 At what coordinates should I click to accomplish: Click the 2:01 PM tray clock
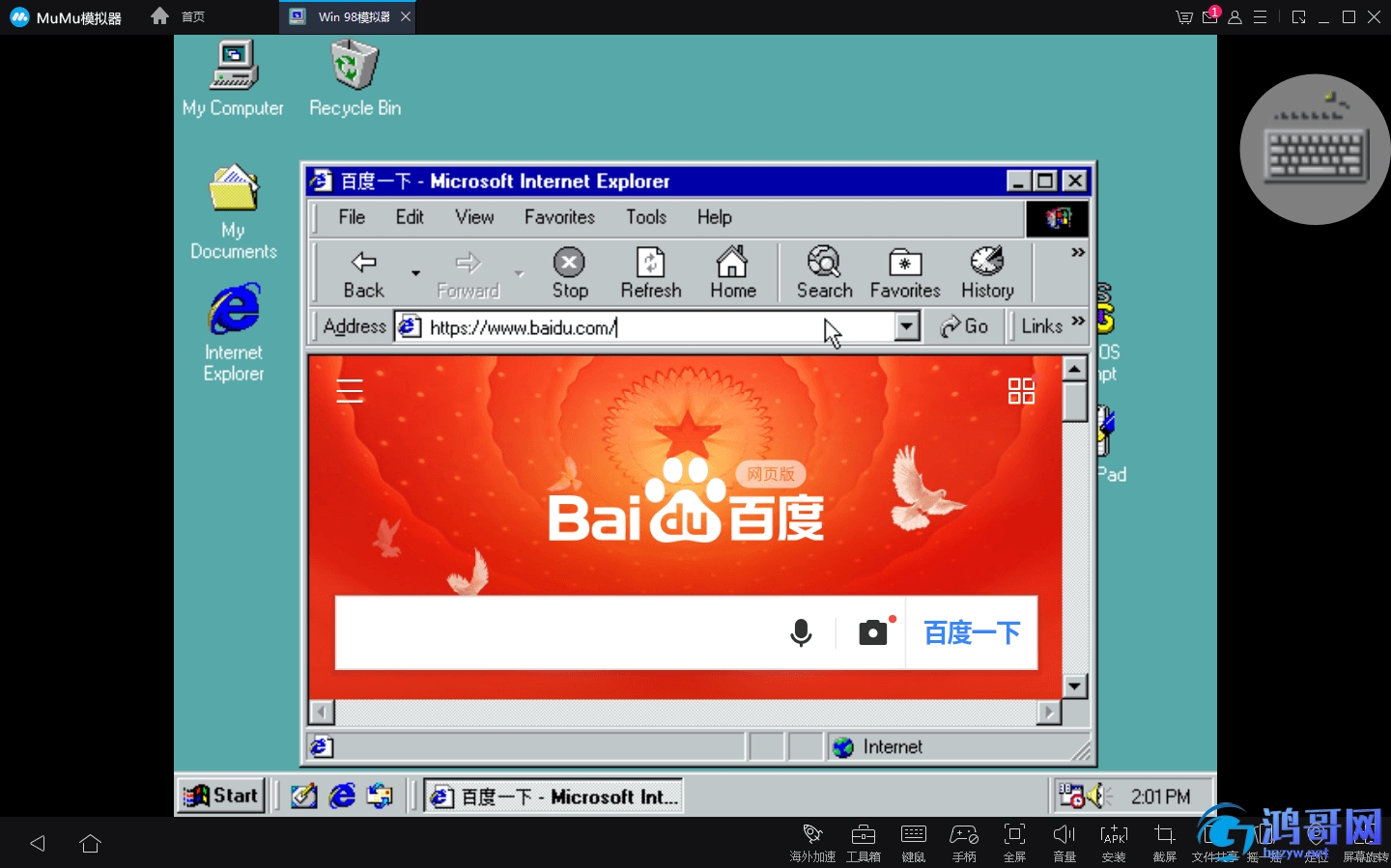coord(1160,797)
